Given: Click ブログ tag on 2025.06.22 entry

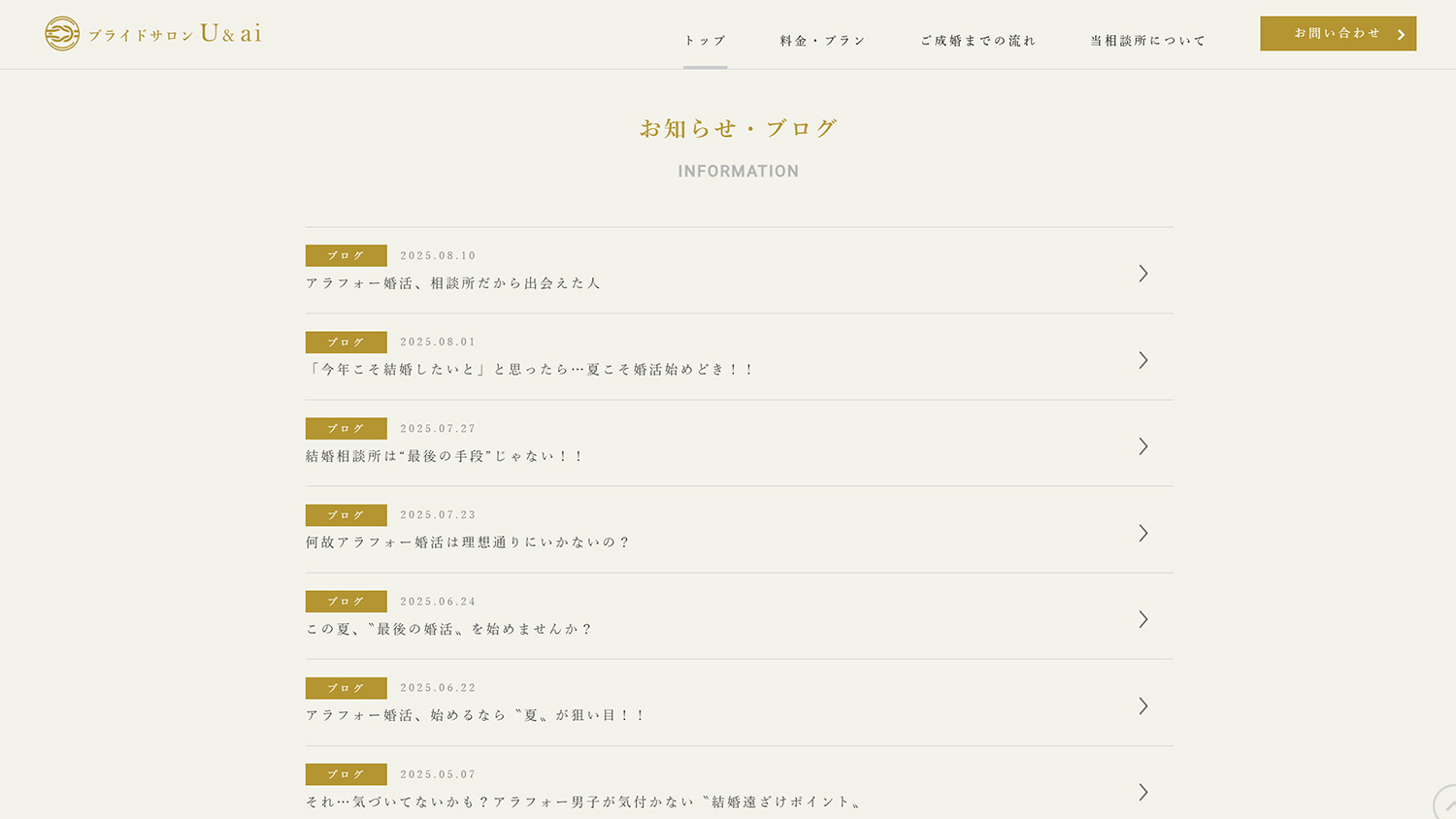Looking at the screenshot, I should 346,688.
